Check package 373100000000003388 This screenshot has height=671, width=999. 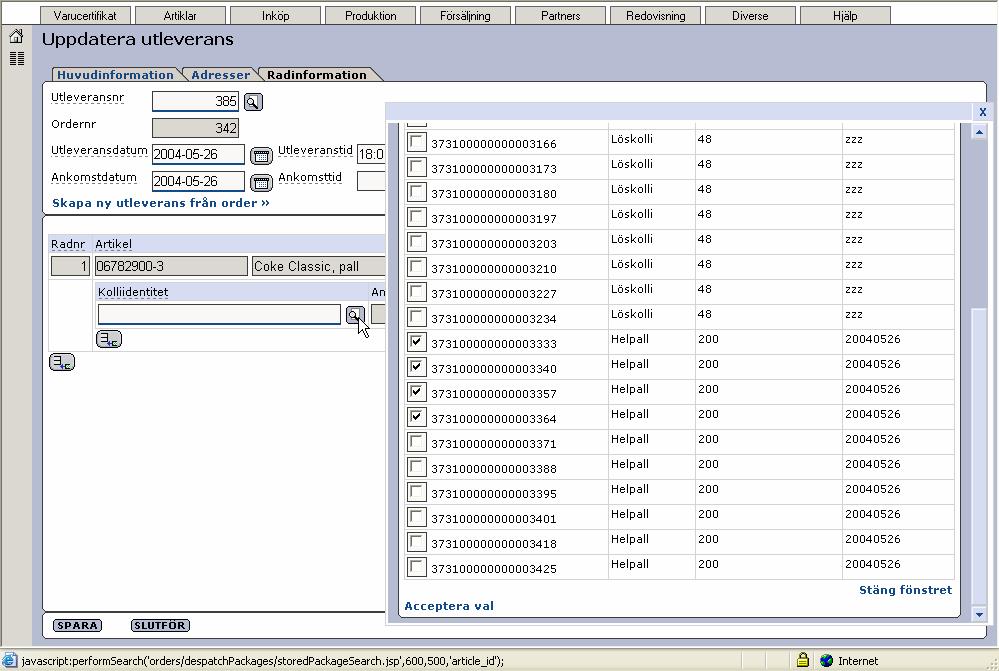(417, 466)
